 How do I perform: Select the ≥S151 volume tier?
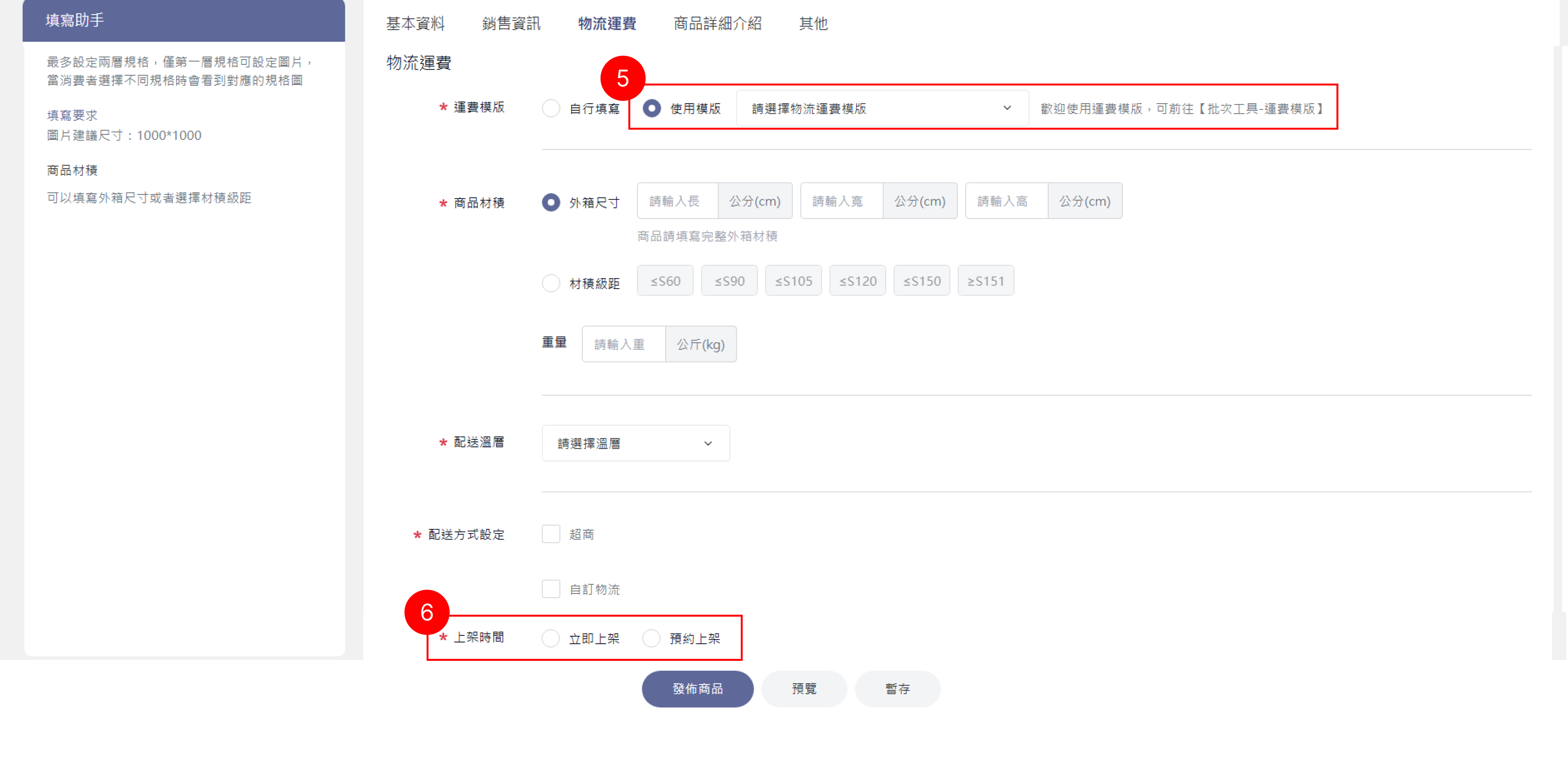985,280
